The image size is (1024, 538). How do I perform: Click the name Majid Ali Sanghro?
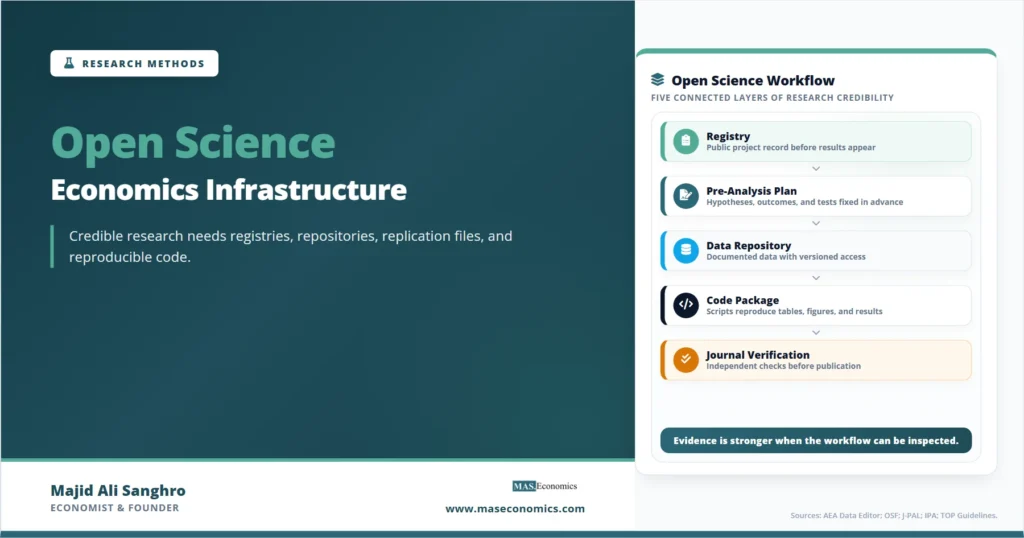118,490
